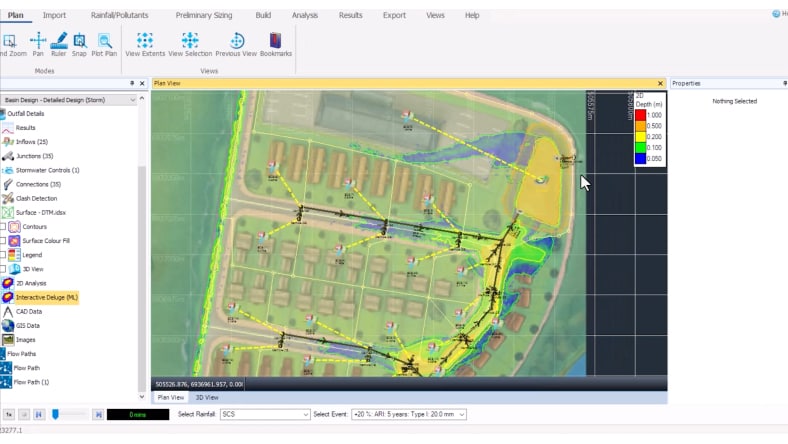
Task: Open Bookmarks in the Views group
Action: tap(275, 44)
